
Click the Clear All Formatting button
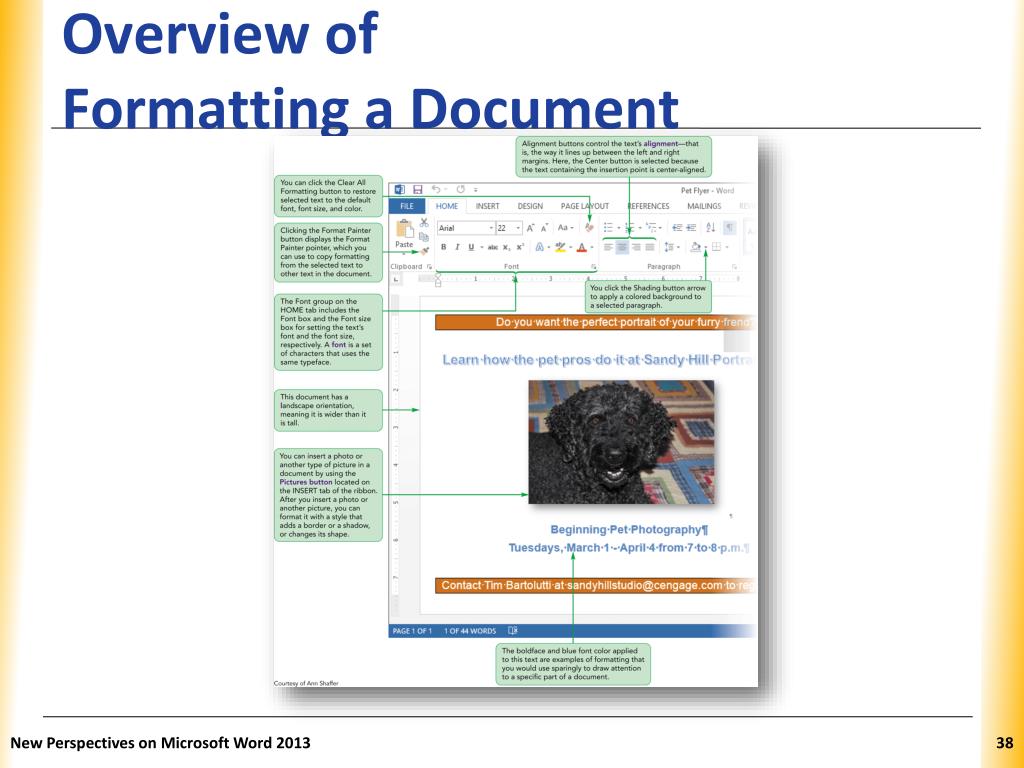590,227
